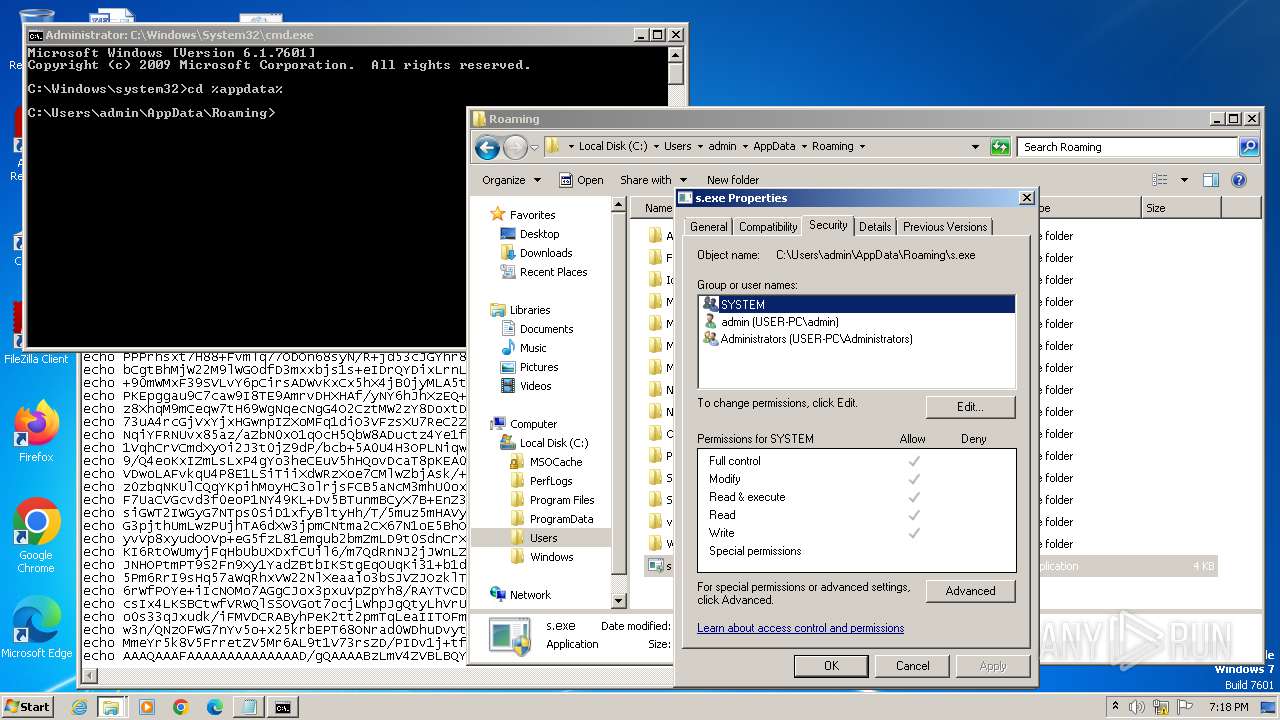The height and width of the screenshot is (720, 1280).
Task: Click New folder in Explorer toolbar
Action: [733, 180]
